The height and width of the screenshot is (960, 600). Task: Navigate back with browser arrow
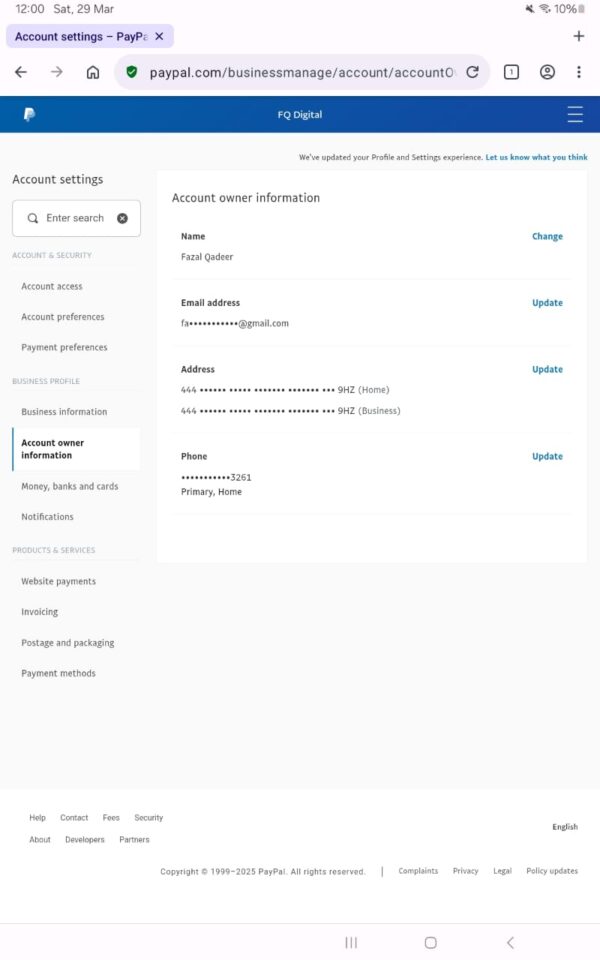point(21,72)
